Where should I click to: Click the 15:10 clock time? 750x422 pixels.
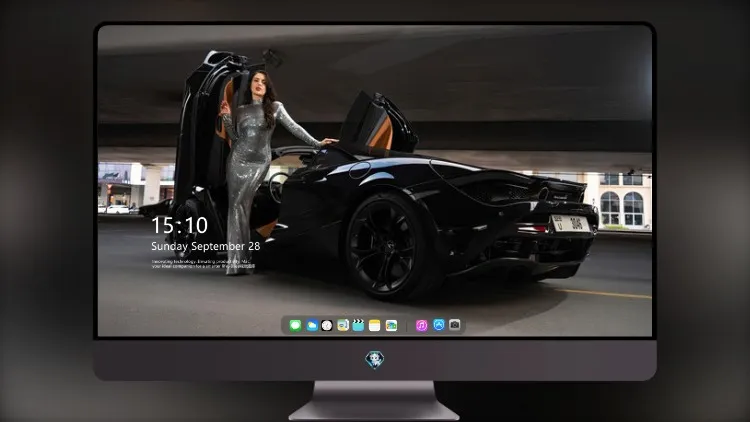pyautogui.click(x=179, y=225)
